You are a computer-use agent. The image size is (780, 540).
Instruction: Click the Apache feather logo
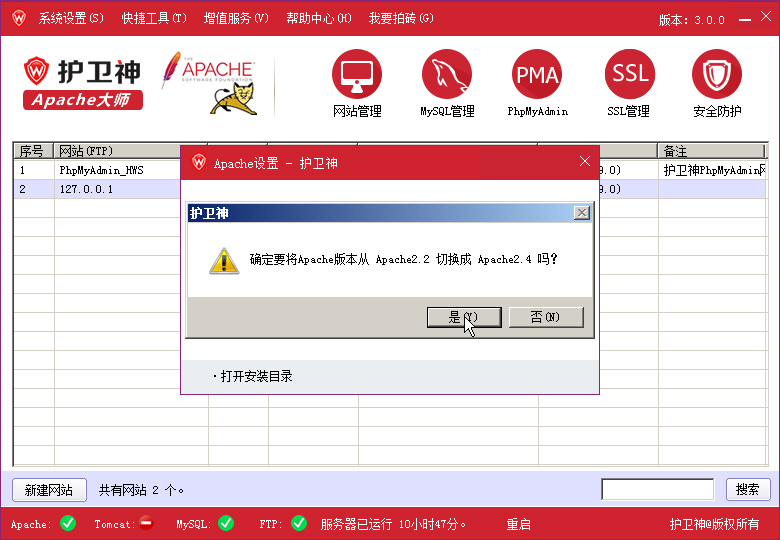pos(207,70)
